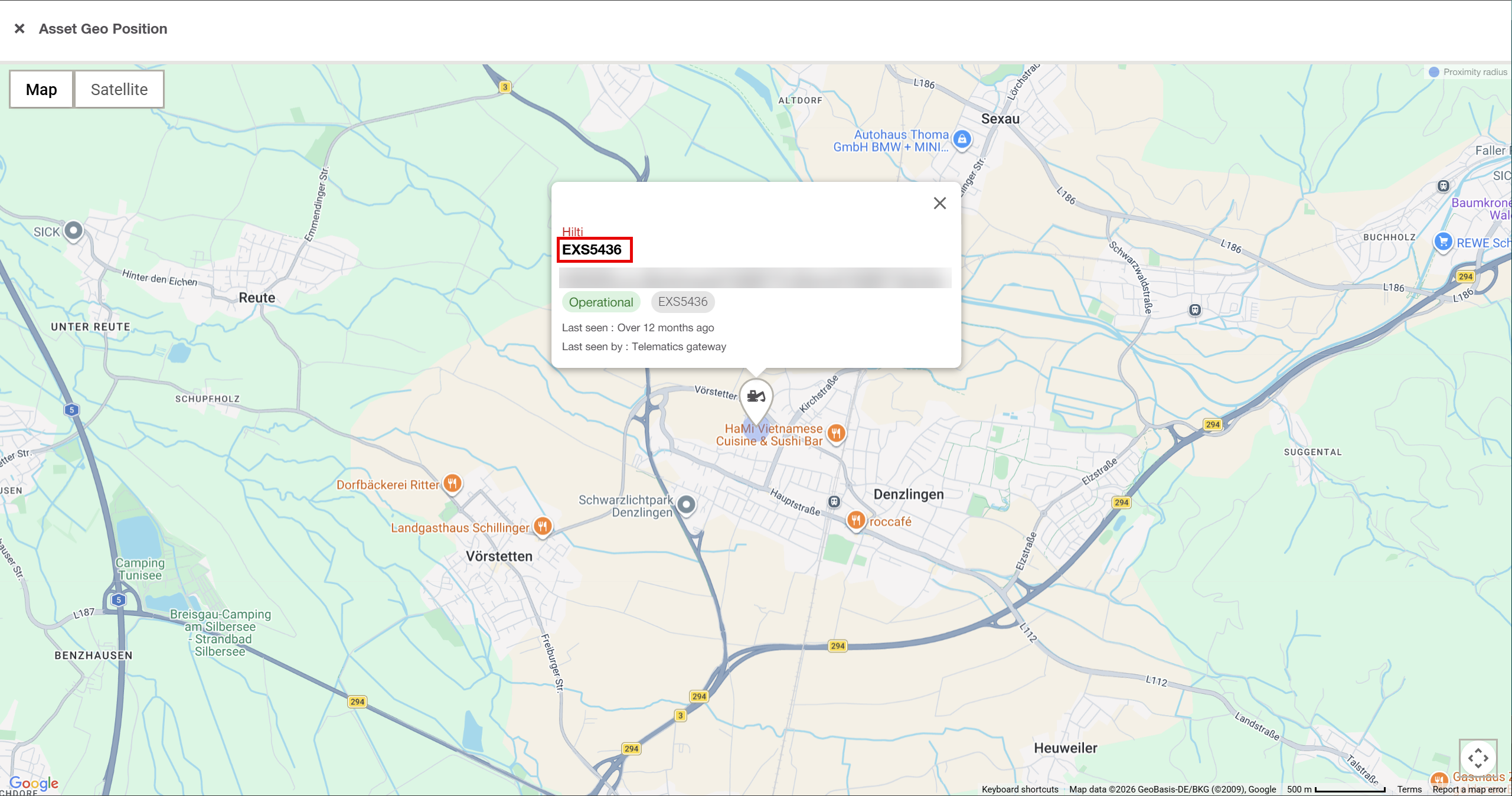Image resolution: width=1512 pixels, height=796 pixels.
Task: Click the Autohaus Thoma BMW marker
Action: pos(962,139)
